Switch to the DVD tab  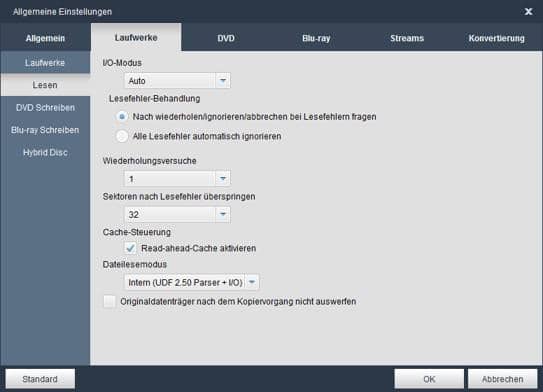[226, 38]
